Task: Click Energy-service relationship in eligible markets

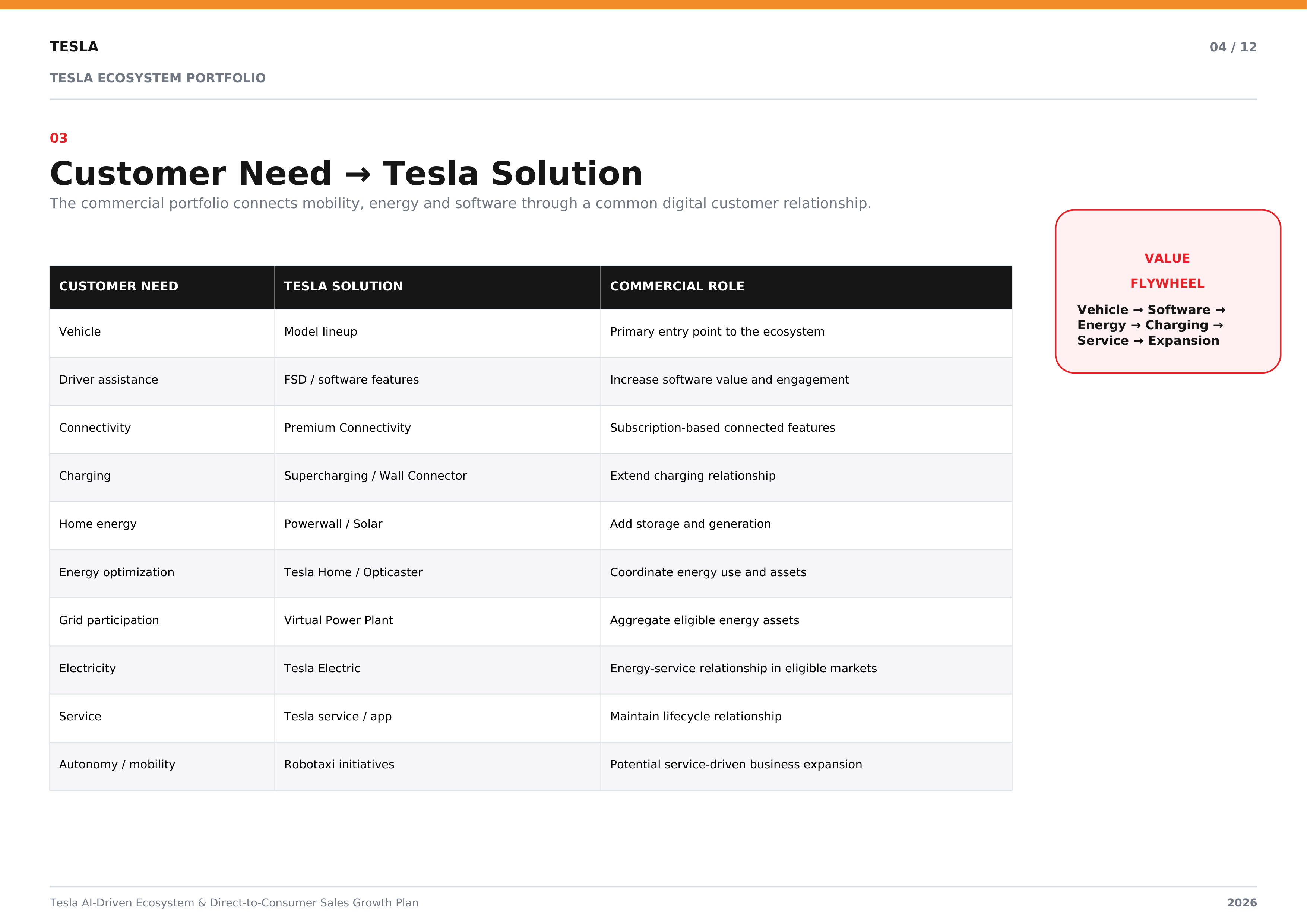Action: [806, 670]
